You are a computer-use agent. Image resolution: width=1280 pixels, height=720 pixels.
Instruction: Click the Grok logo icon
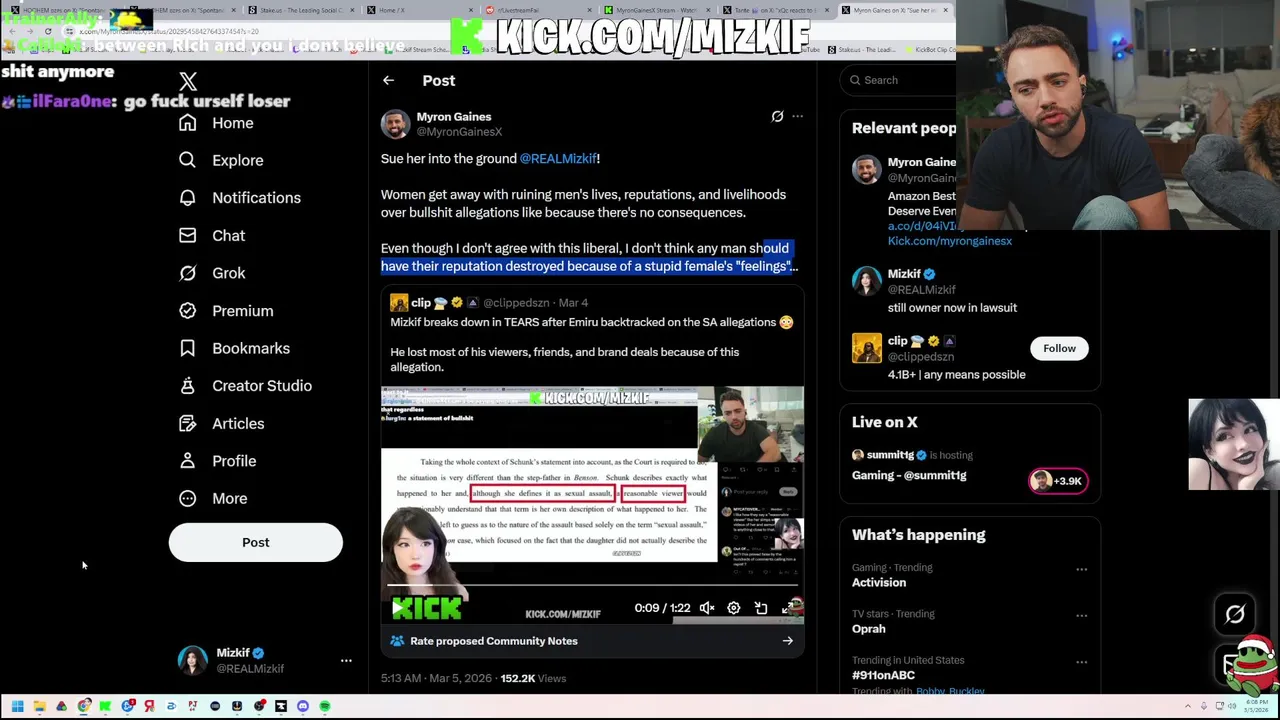(187, 273)
